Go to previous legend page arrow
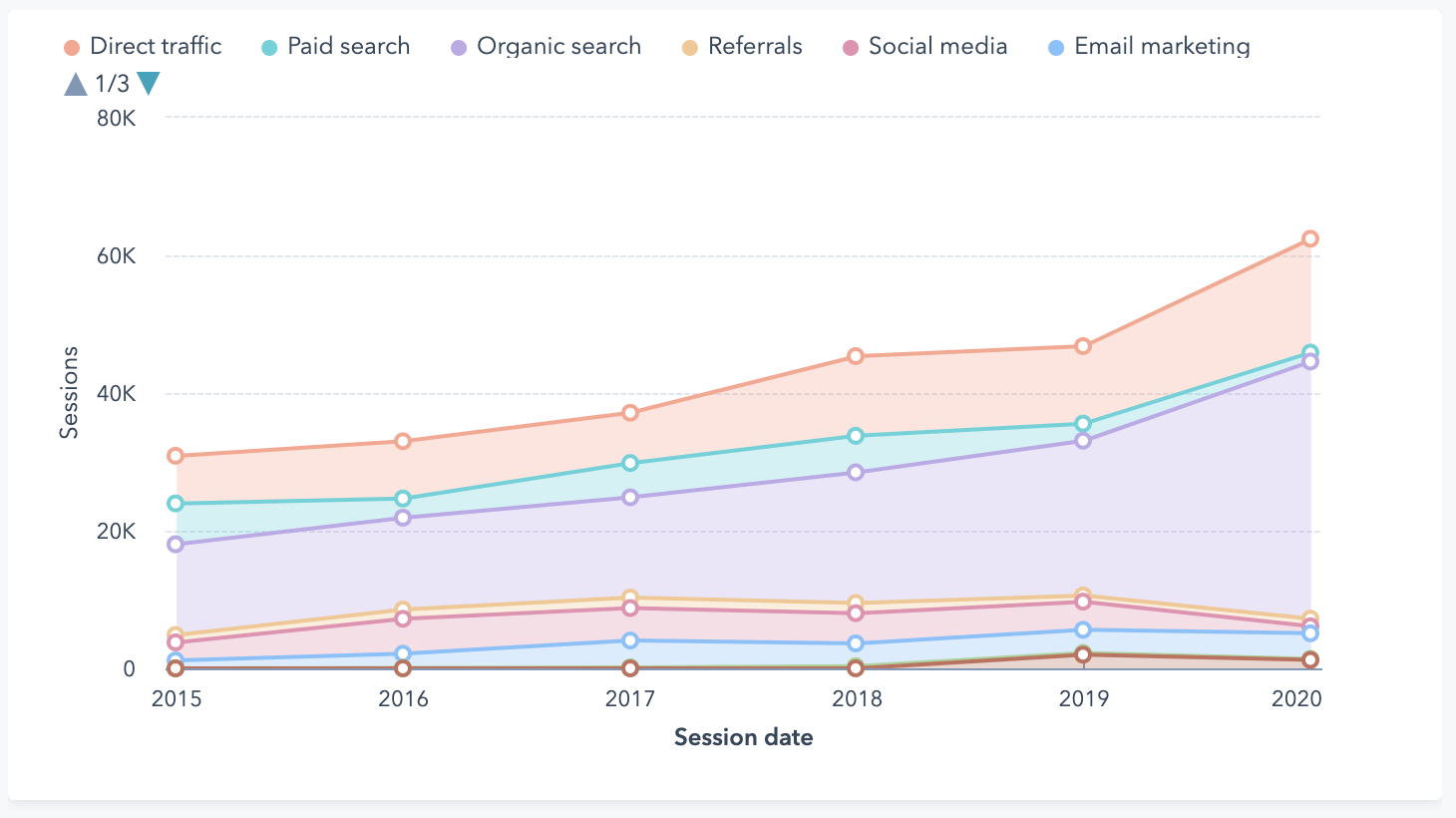This screenshot has width=1456, height=818. point(76,85)
